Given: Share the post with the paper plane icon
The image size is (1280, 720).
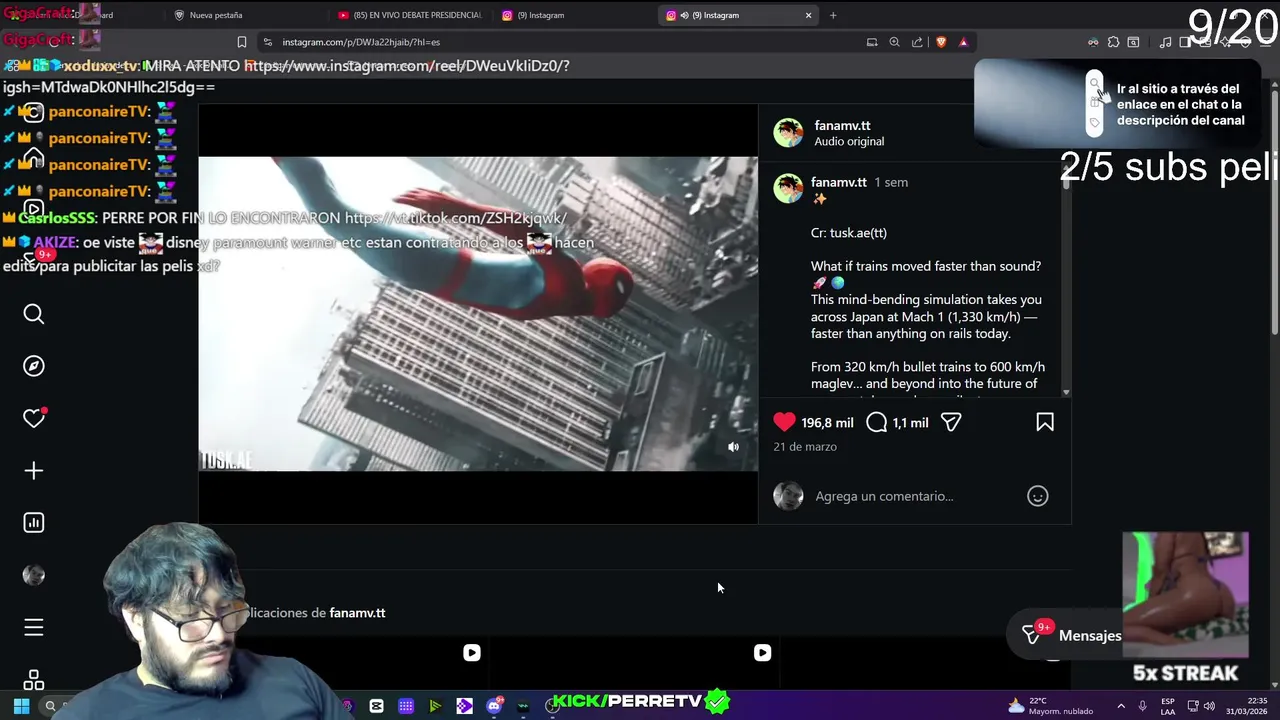Looking at the screenshot, I should pyautogui.click(x=951, y=422).
